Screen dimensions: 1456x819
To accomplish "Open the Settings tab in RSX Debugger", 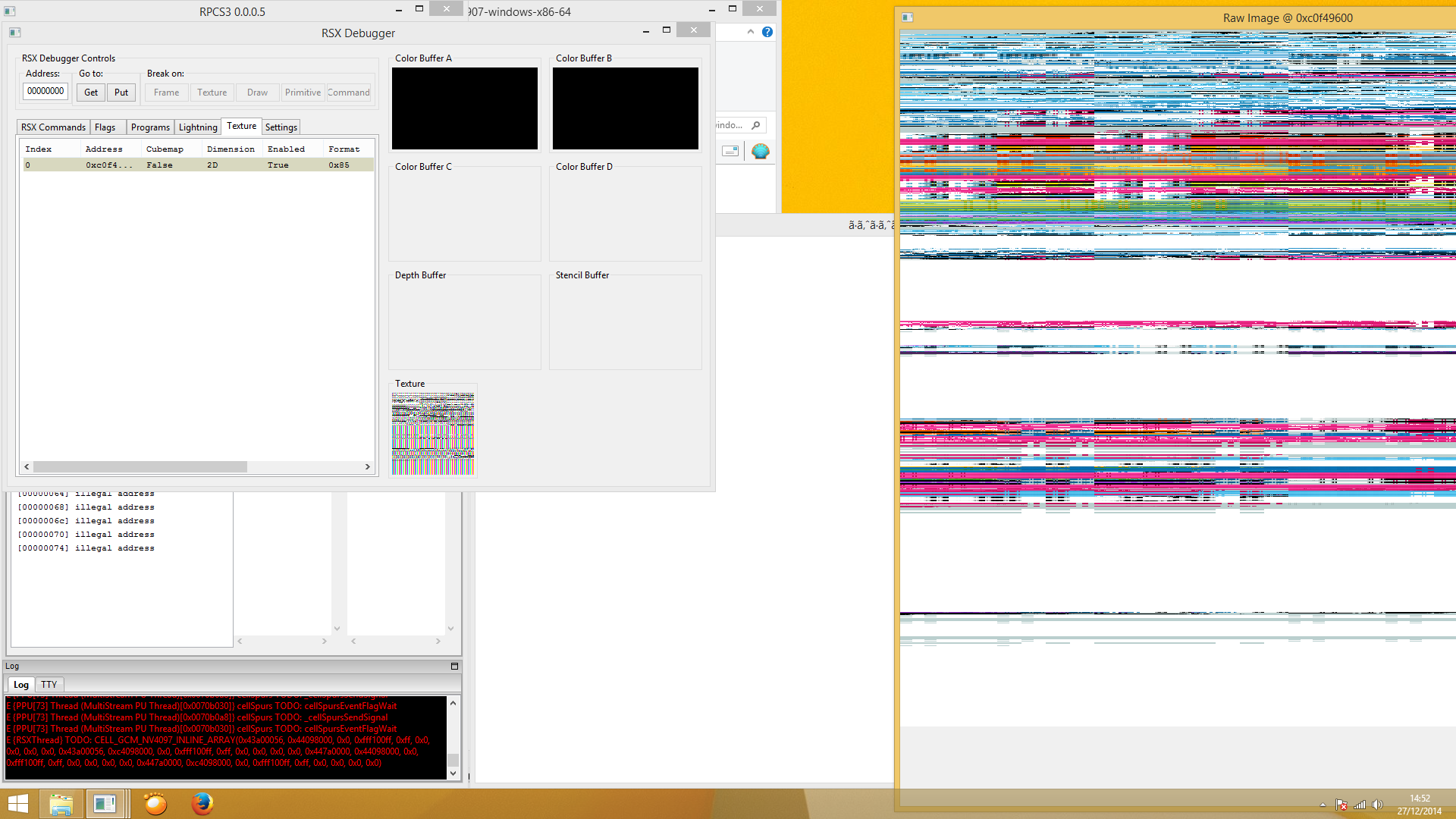I will [281, 127].
